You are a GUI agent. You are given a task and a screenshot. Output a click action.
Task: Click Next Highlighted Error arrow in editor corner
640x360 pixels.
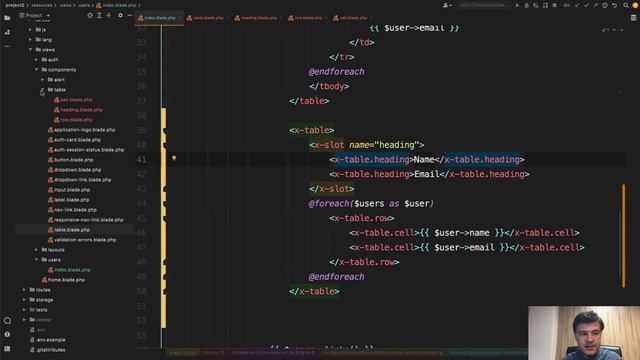pos(621,30)
